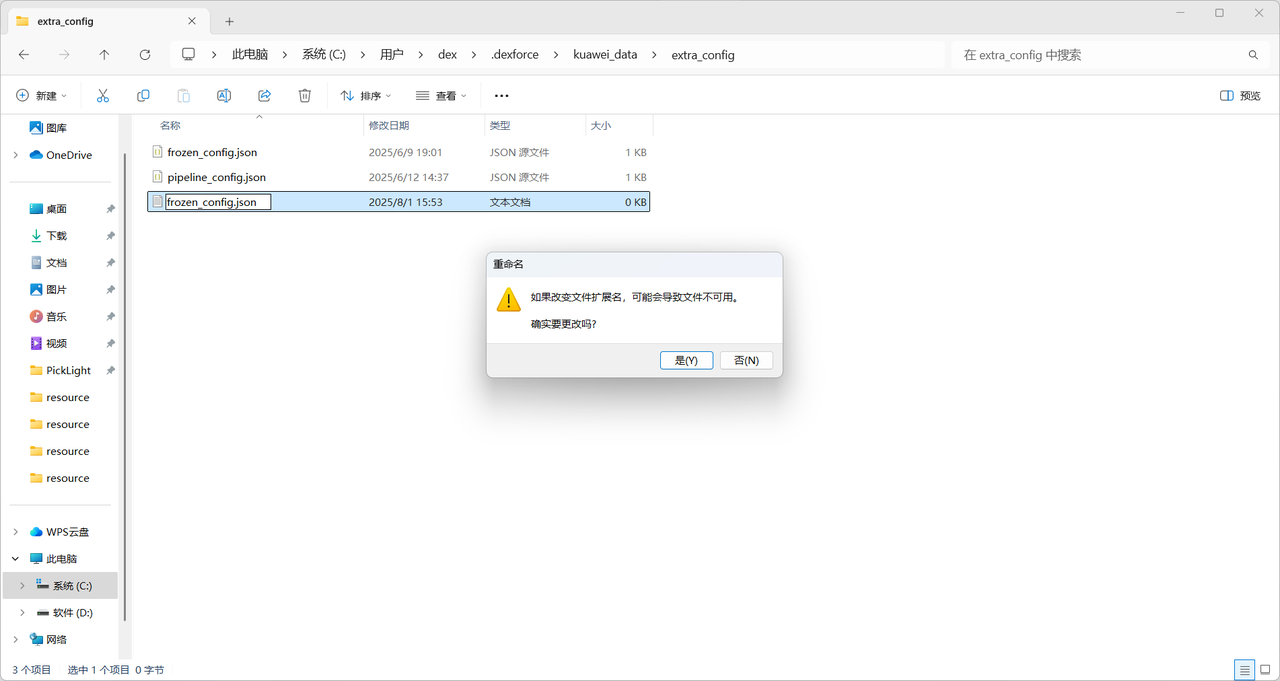Expand the WPS云盘 sidebar entry
The width and height of the screenshot is (1280, 681).
tap(14, 531)
